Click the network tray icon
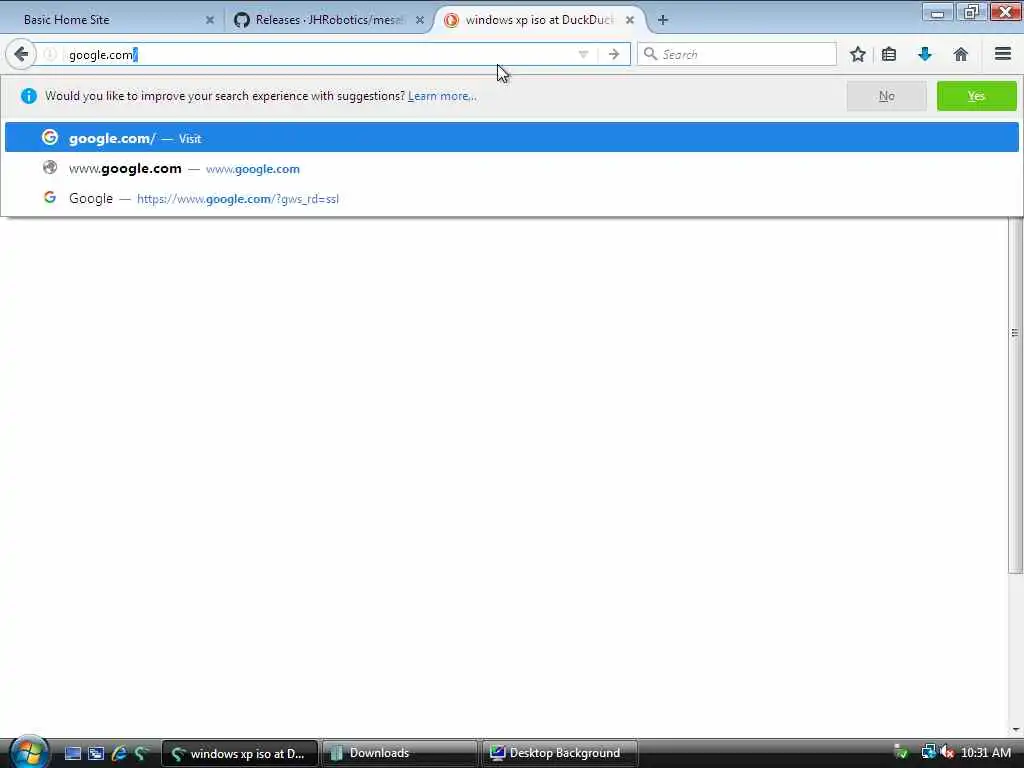The height and width of the screenshot is (768, 1024). click(928, 752)
